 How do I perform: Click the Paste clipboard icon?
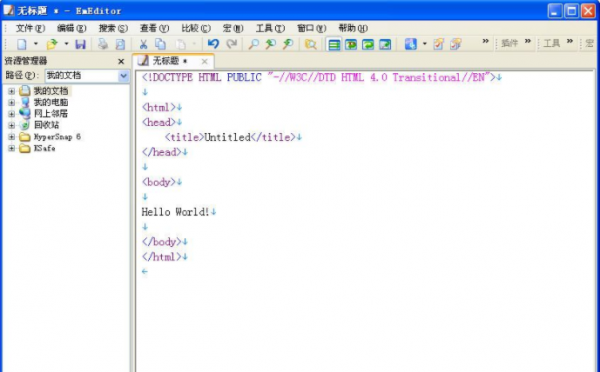[x=180, y=44]
